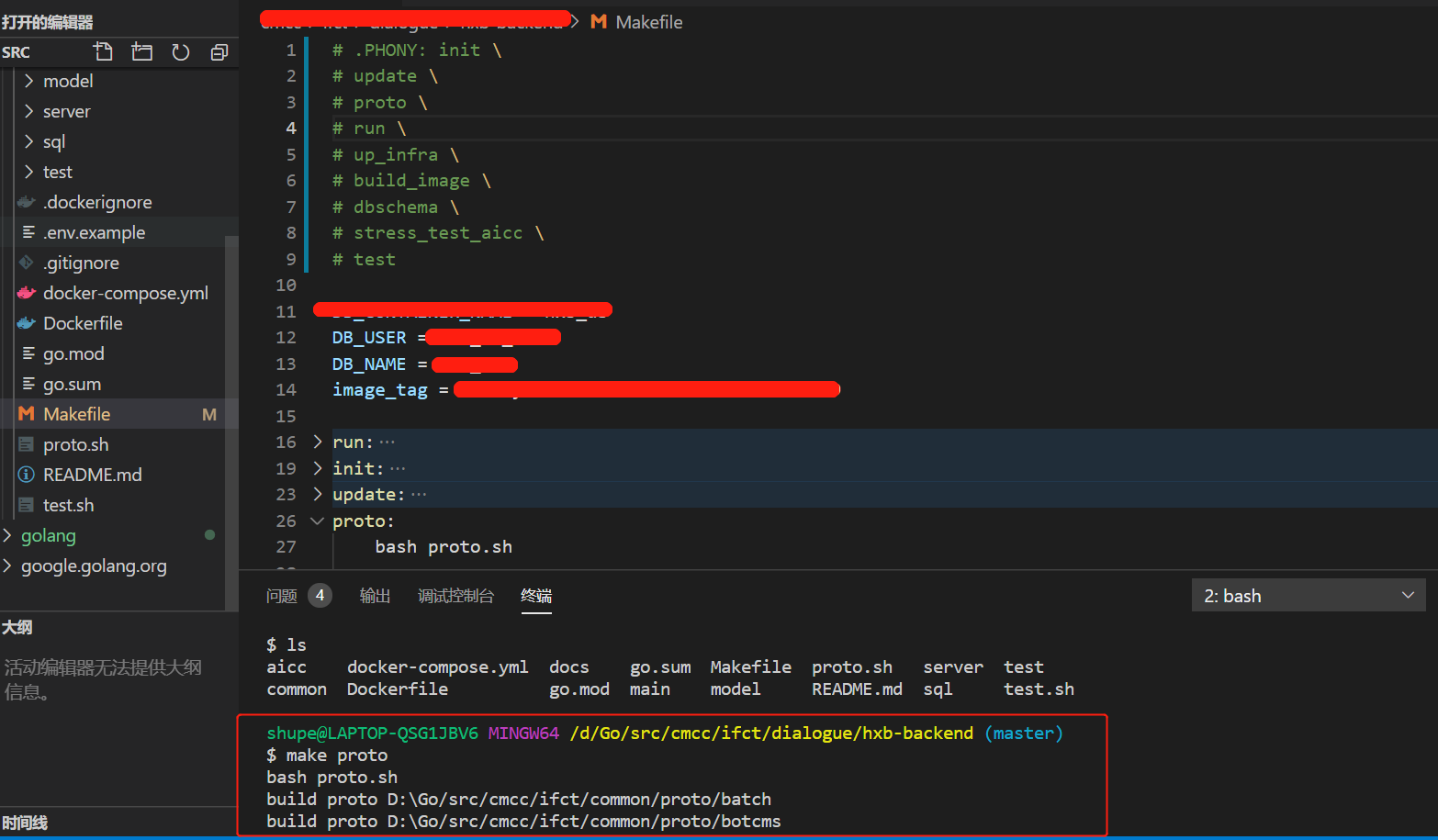This screenshot has height=840, width=1438.
Task: Place cursor on the '# run \' line
Action: [369, 128]
